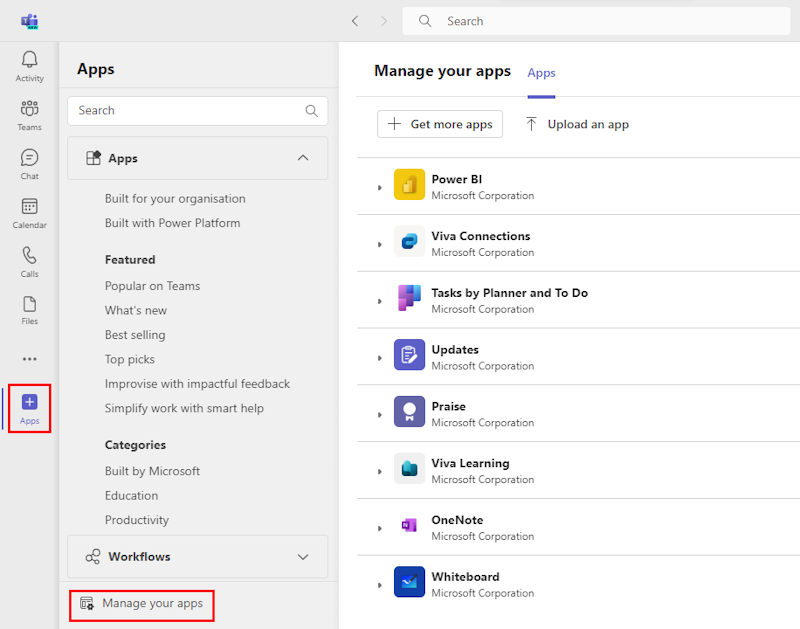Collapse the Apps section chevron
The height and width of the screenshot is (629, 800).
304,158
